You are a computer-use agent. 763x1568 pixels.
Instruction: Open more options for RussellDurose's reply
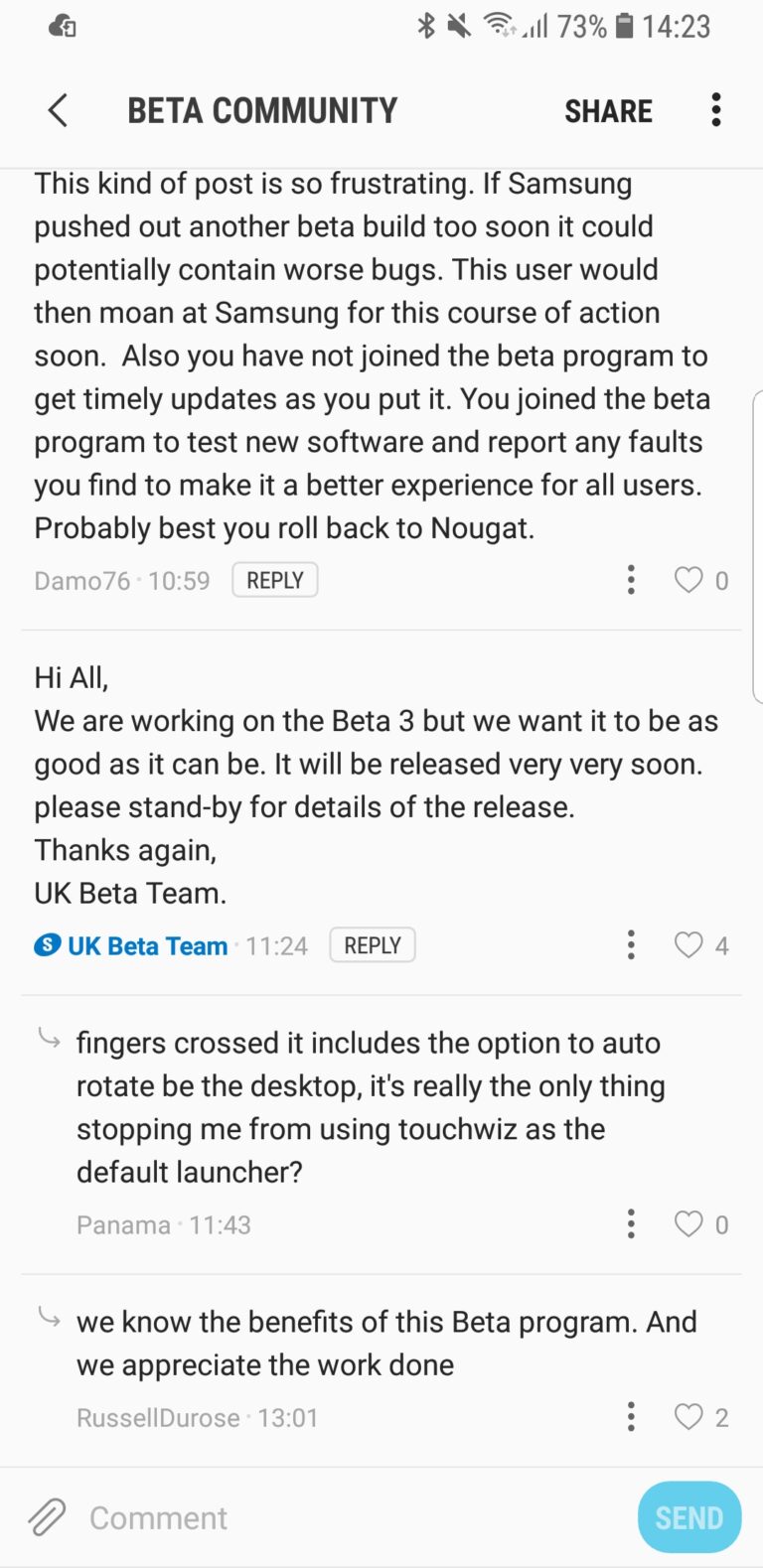631,1417
